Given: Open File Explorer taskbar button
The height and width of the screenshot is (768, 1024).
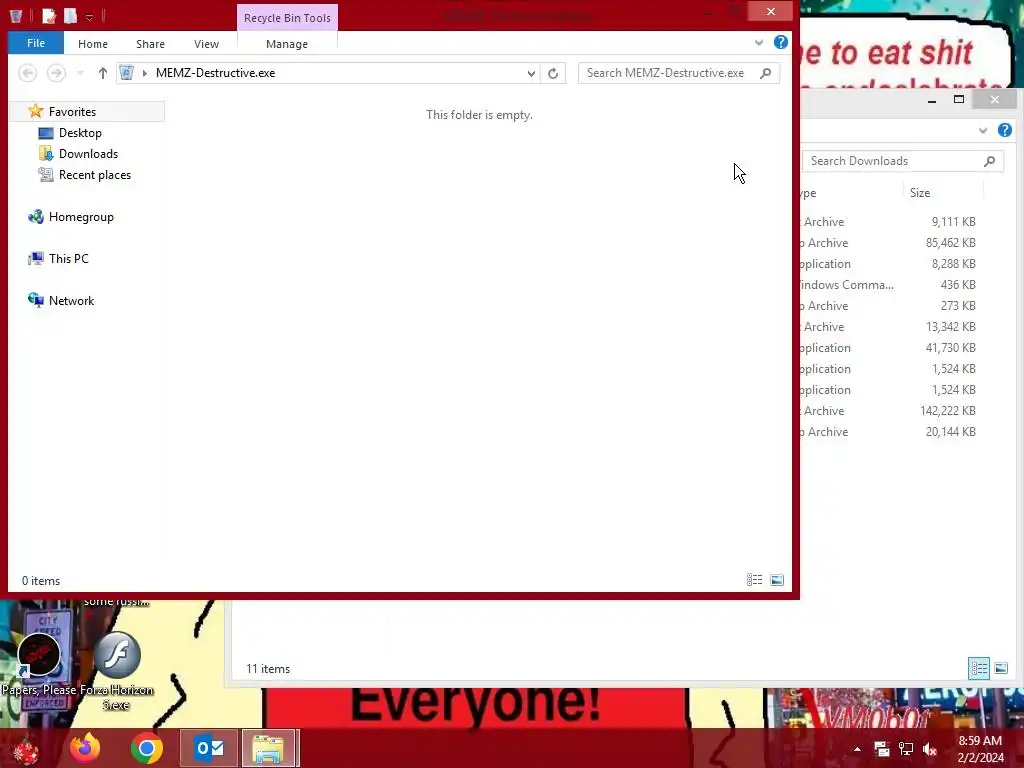Looking at the screenshot, I should [270, 748].
